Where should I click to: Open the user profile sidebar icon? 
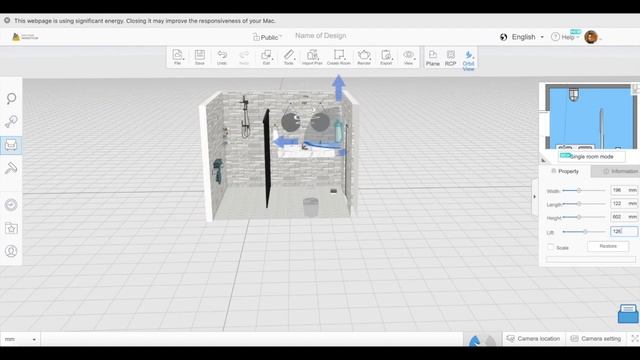point(11,251)
